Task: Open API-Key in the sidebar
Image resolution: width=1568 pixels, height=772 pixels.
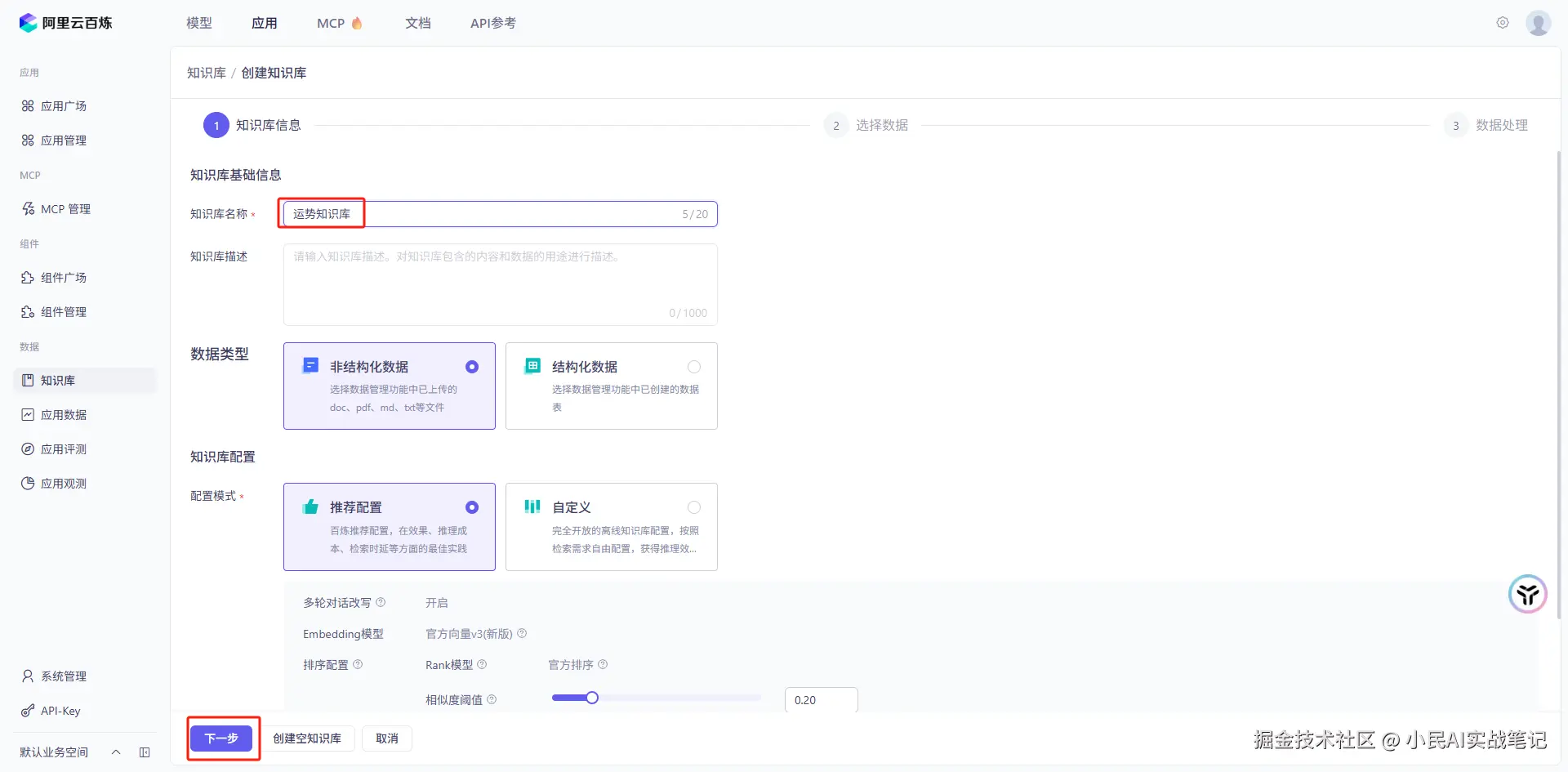Action: tap(85, 711)
